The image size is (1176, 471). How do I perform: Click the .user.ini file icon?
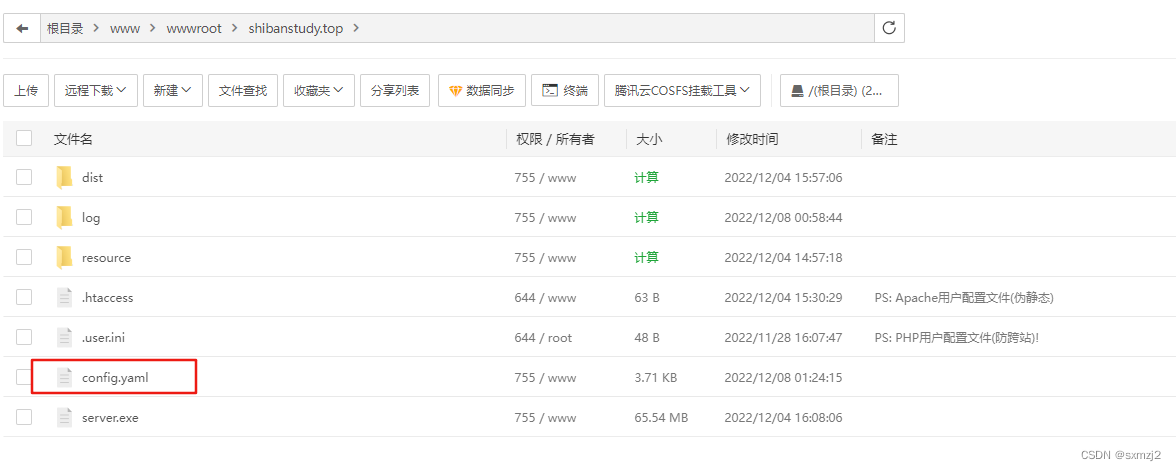click(64, 338)
